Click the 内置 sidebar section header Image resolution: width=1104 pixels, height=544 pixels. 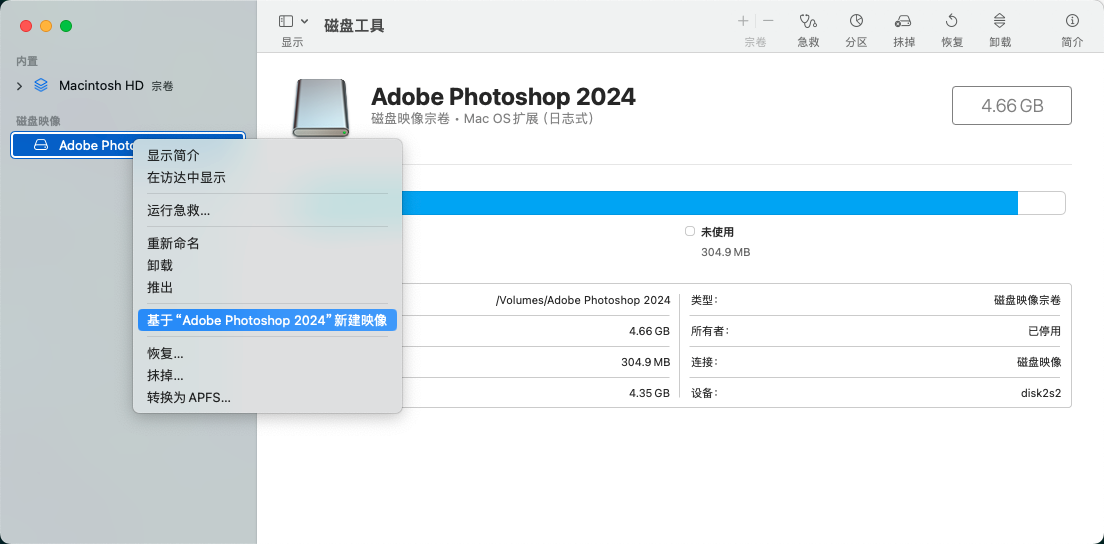click(x=27, y=61)
